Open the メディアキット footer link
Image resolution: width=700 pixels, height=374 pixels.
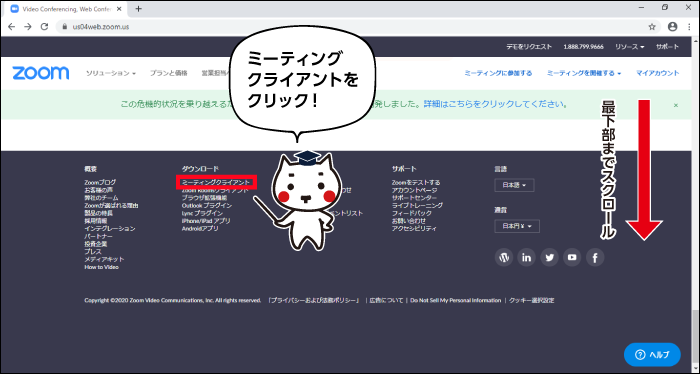click(104, 259)
